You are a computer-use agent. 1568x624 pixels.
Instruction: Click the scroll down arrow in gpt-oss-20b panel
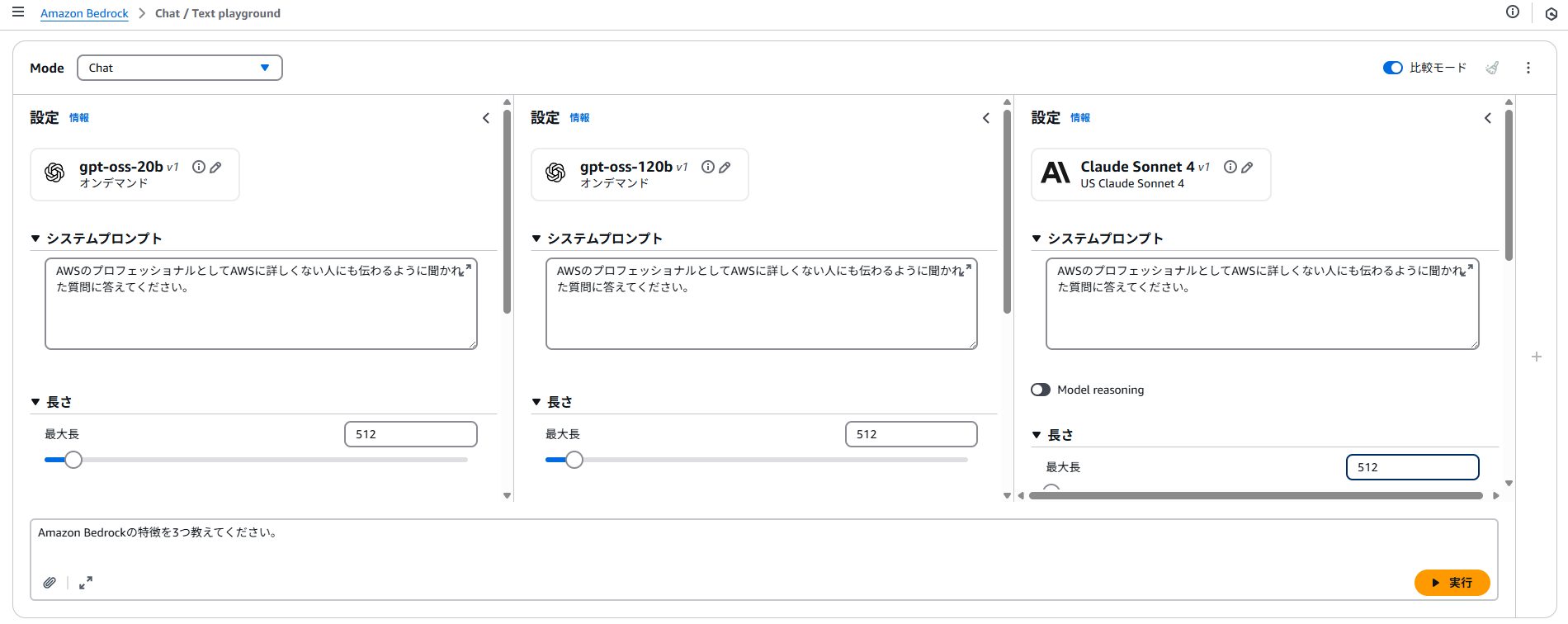[507, 496]
